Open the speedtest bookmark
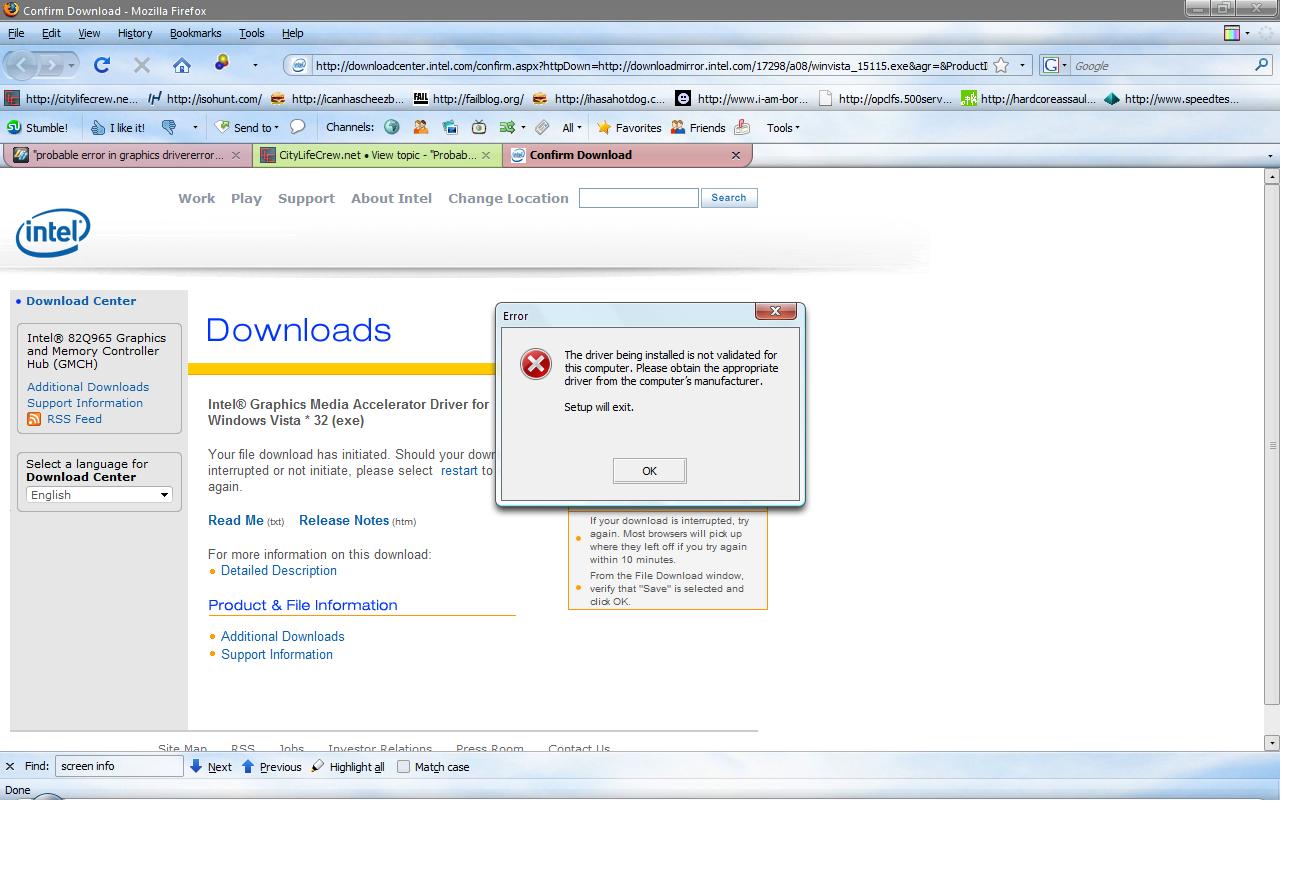Image resolution: width=1290 pixels, height=896 pixels. point(1172,99)
